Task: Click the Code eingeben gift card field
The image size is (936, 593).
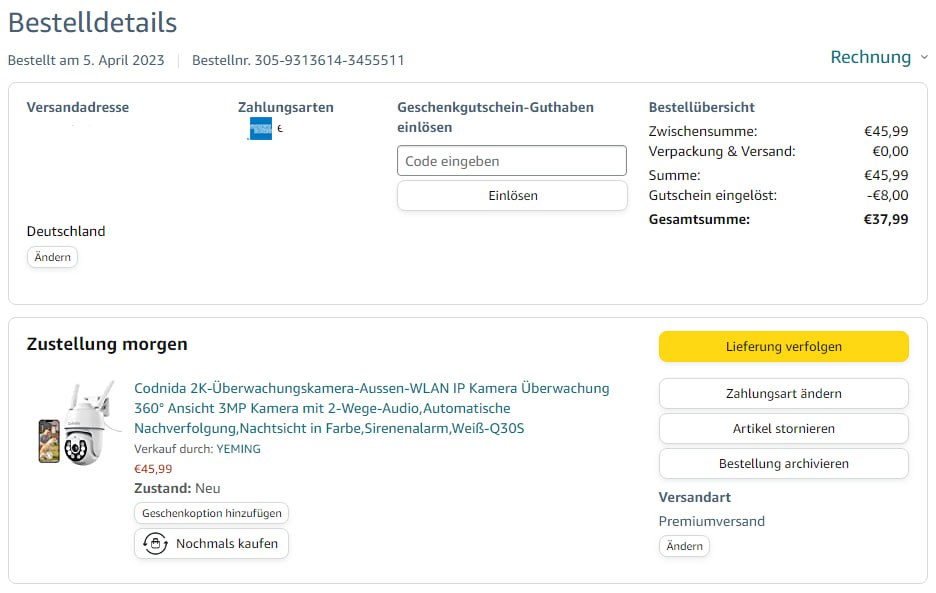Action: point(511,161)
